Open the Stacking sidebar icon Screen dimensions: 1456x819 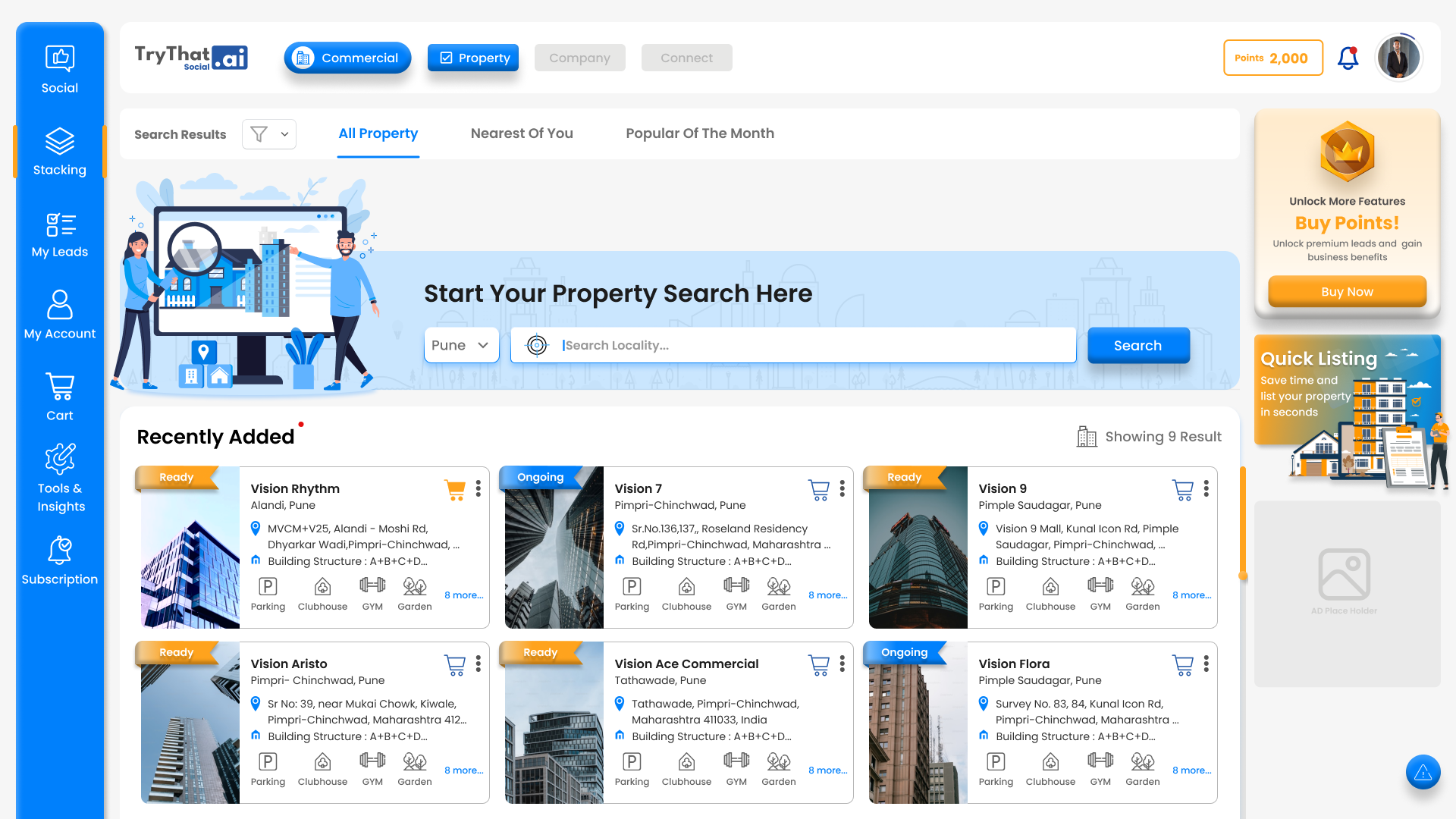(x=59, y=142)
